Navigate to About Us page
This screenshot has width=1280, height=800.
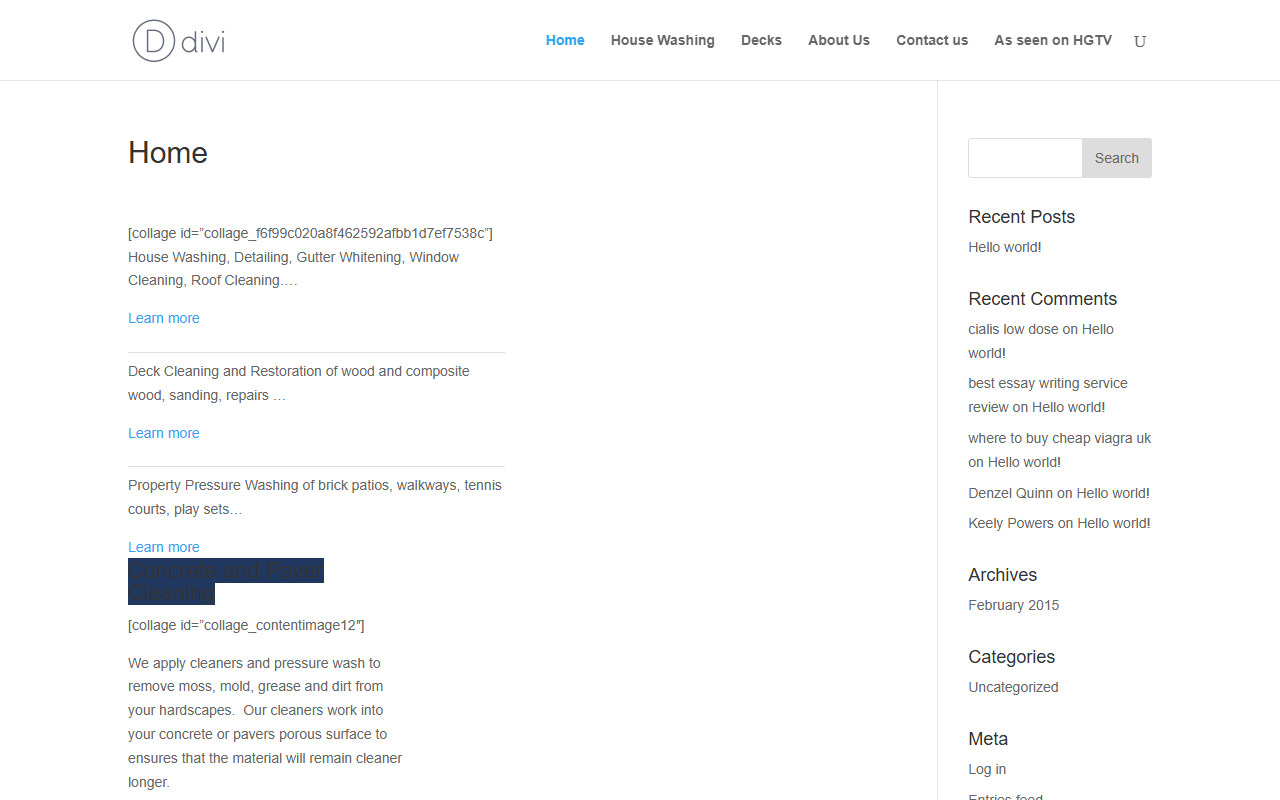[x=839, y=40]
